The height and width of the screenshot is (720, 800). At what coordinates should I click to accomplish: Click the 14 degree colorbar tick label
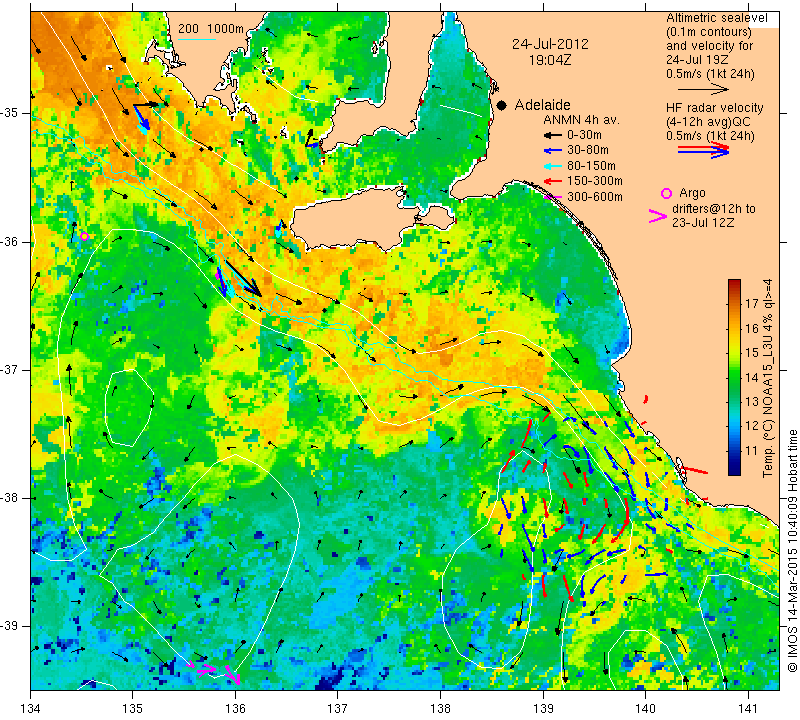752,378
